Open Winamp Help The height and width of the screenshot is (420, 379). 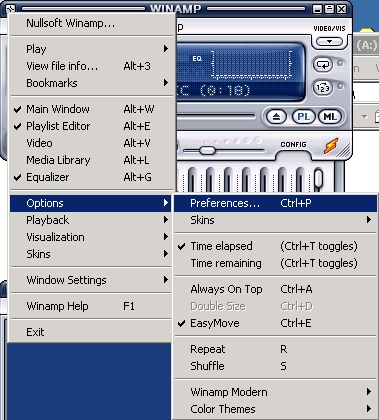91,306
